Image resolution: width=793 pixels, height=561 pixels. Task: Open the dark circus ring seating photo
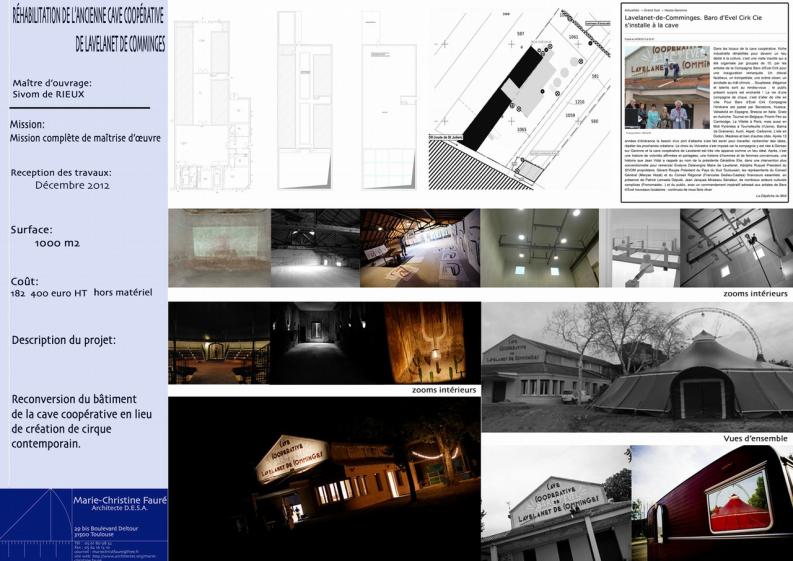click(x=219, y=343)
